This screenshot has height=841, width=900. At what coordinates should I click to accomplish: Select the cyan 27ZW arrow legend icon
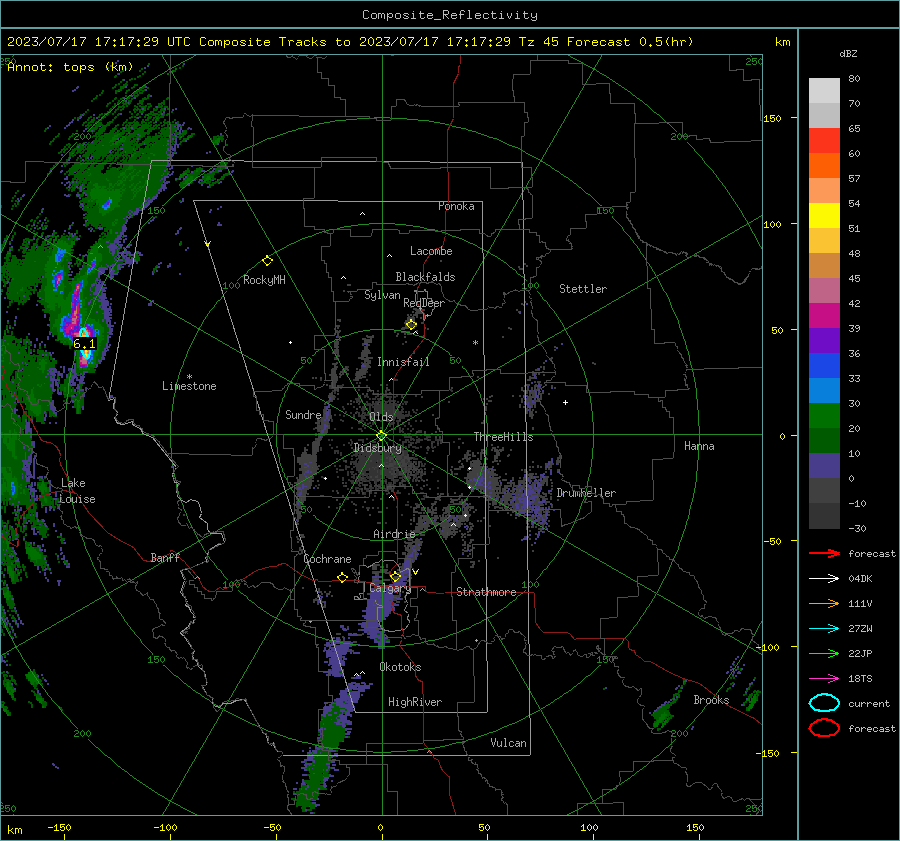824,629
